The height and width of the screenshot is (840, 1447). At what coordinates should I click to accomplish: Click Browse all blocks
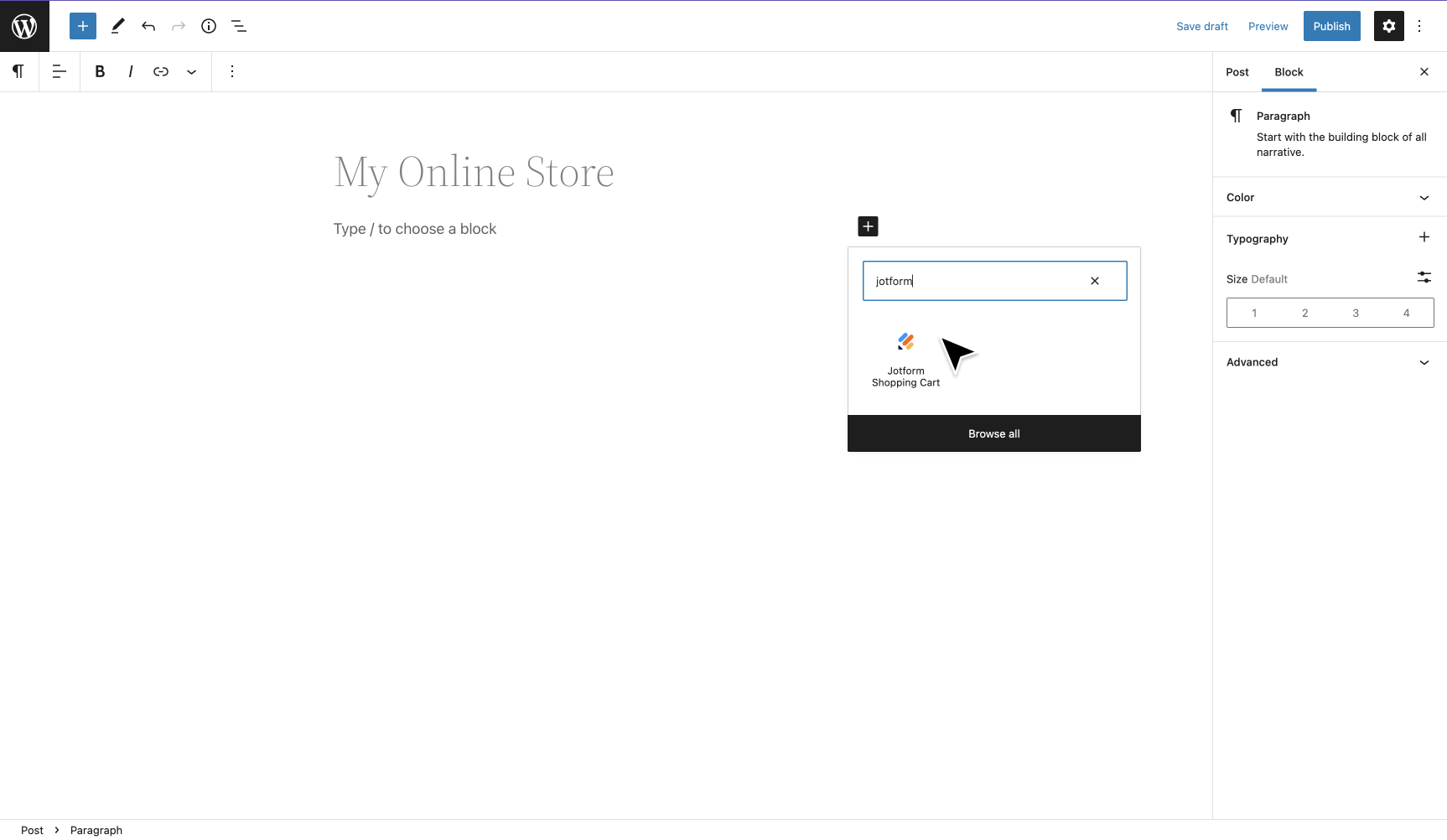(x=993, y=433)
